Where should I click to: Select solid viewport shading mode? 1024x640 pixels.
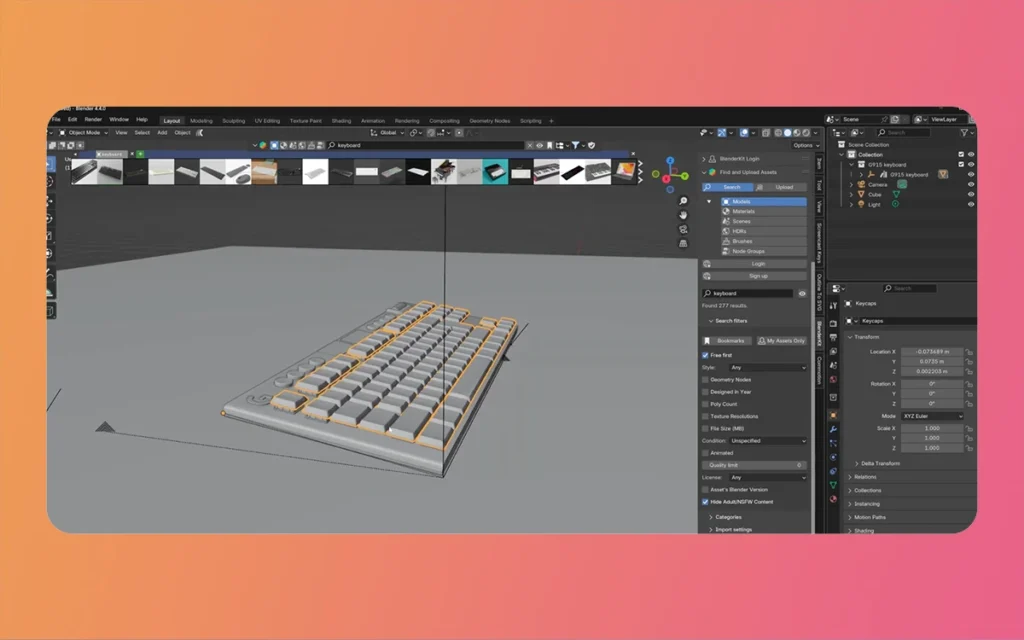[788, 133]
